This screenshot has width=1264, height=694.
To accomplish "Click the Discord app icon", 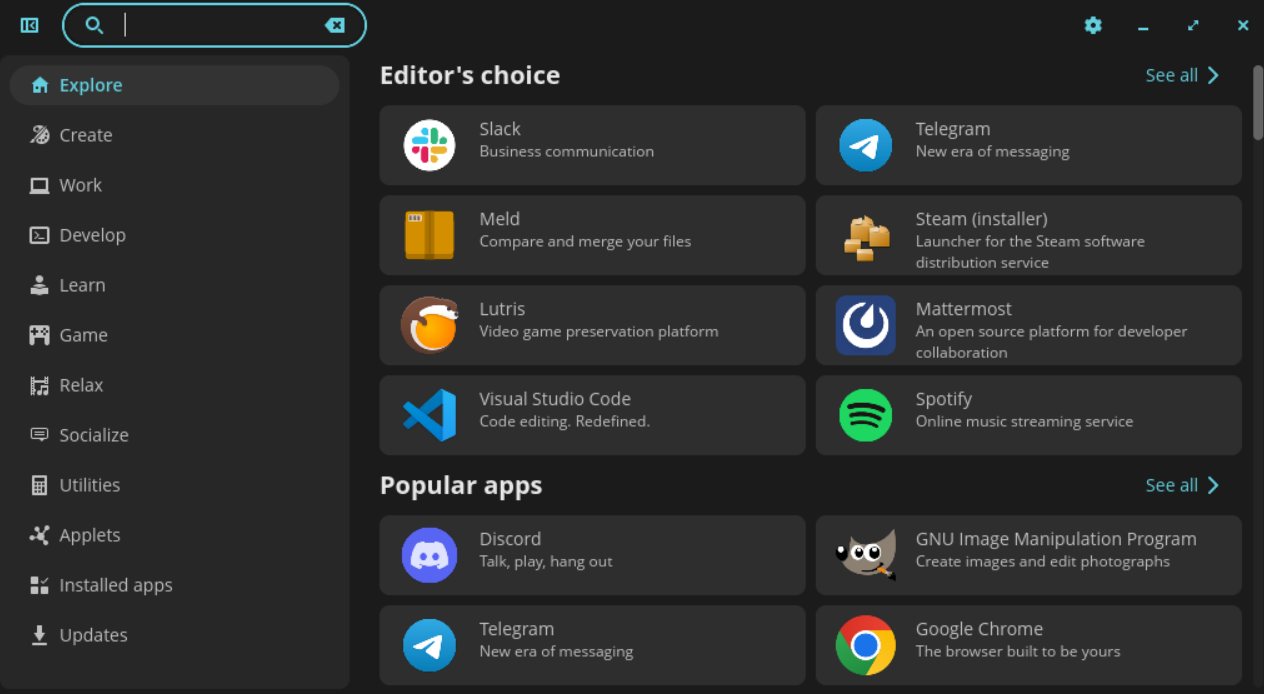I will 429,555.
